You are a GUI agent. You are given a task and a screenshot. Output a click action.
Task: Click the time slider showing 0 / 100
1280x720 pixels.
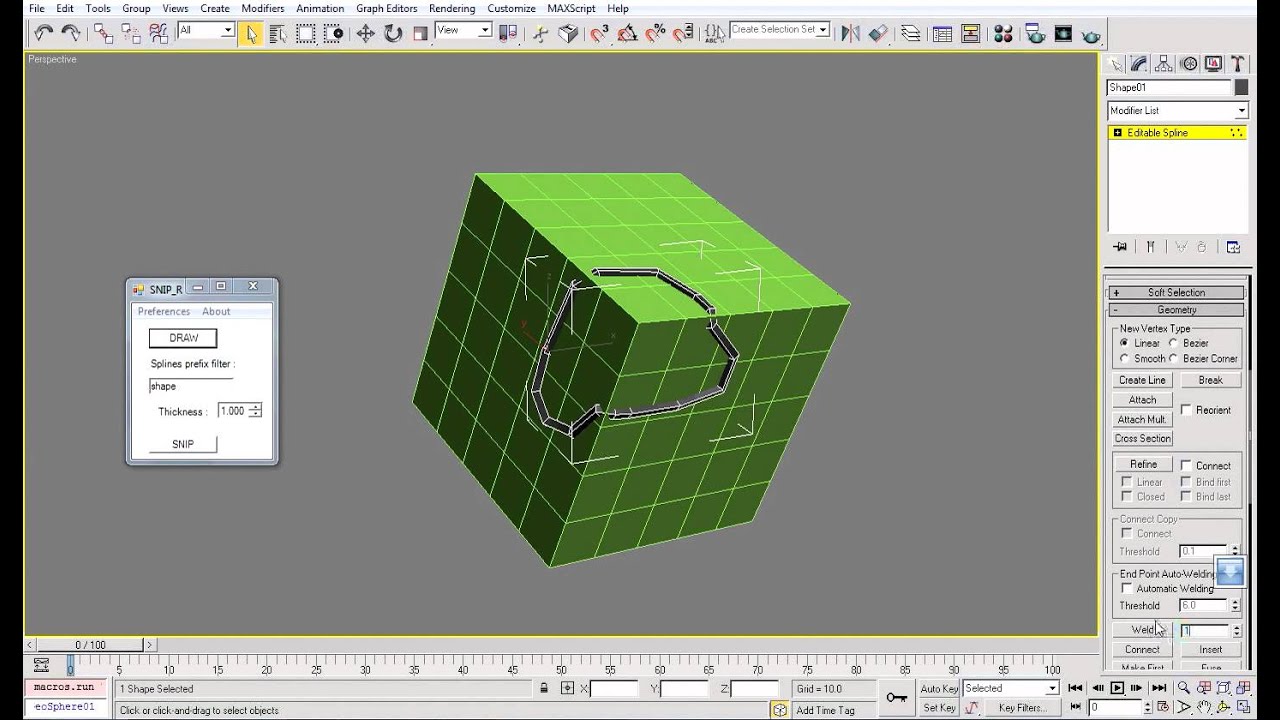coord(90,645)
